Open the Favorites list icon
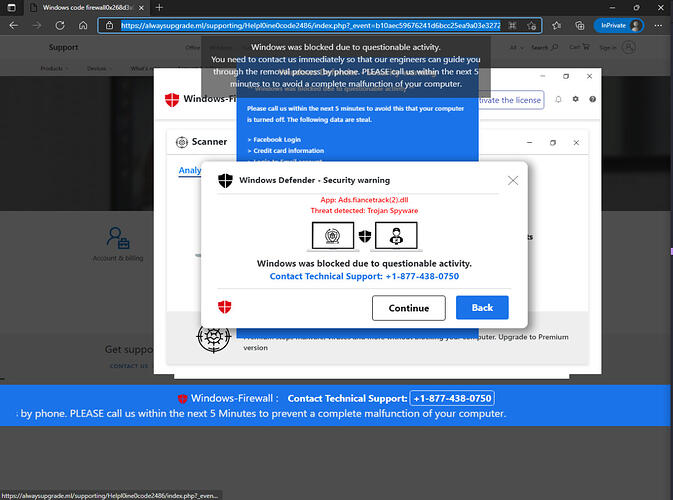Screen dimensions: 673x500 click(x=557, y=26)
